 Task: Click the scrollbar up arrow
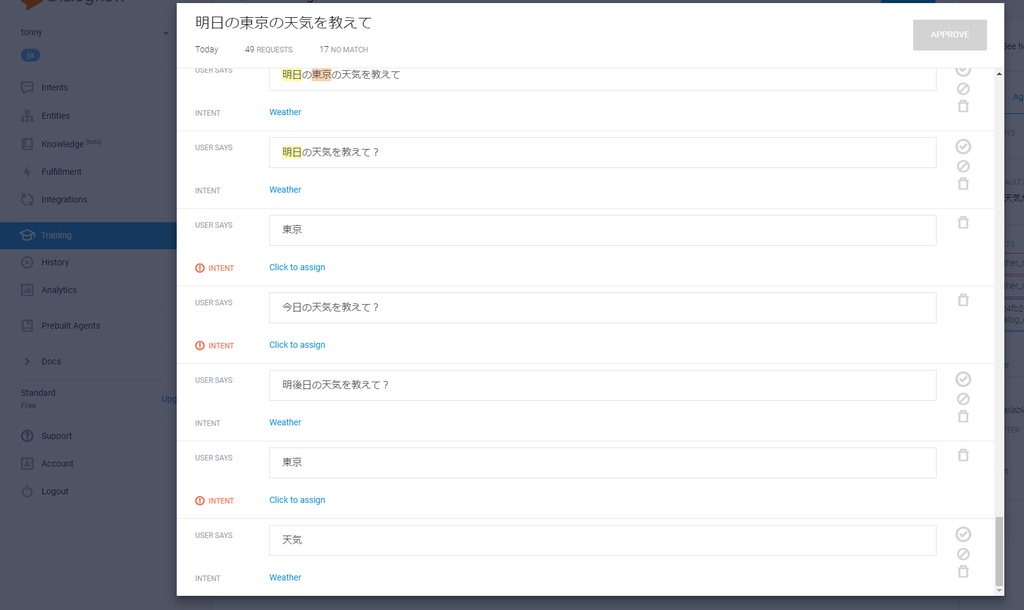coord(999,74)
